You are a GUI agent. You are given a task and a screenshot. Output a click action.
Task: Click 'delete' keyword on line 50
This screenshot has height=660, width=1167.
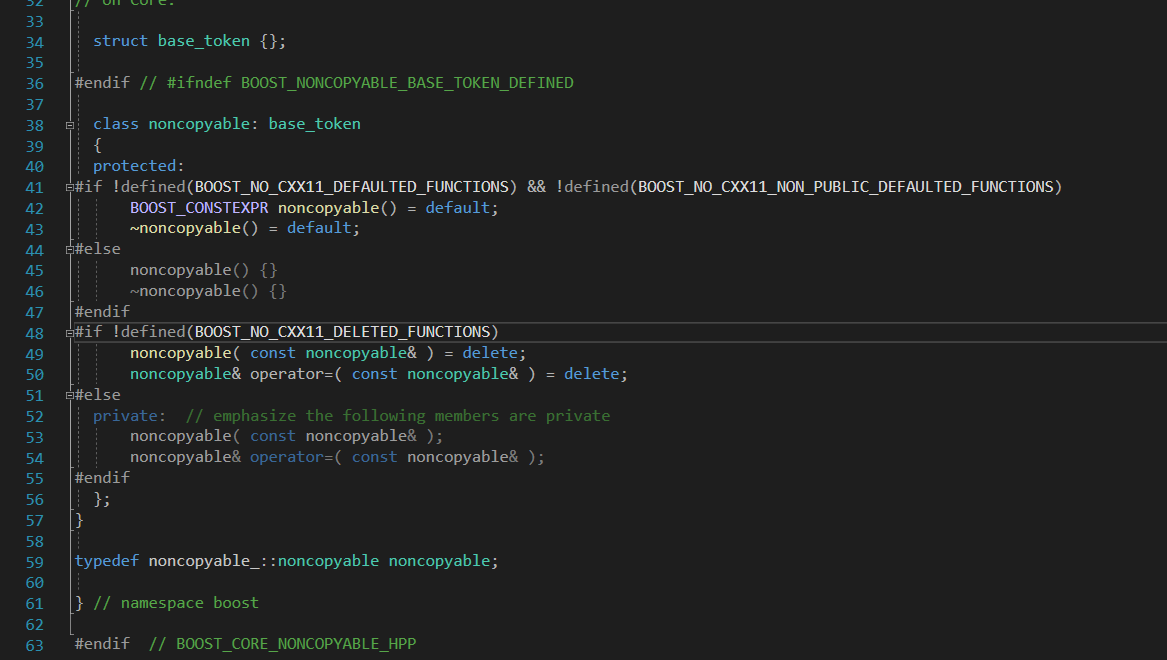(x=592, y=374)
